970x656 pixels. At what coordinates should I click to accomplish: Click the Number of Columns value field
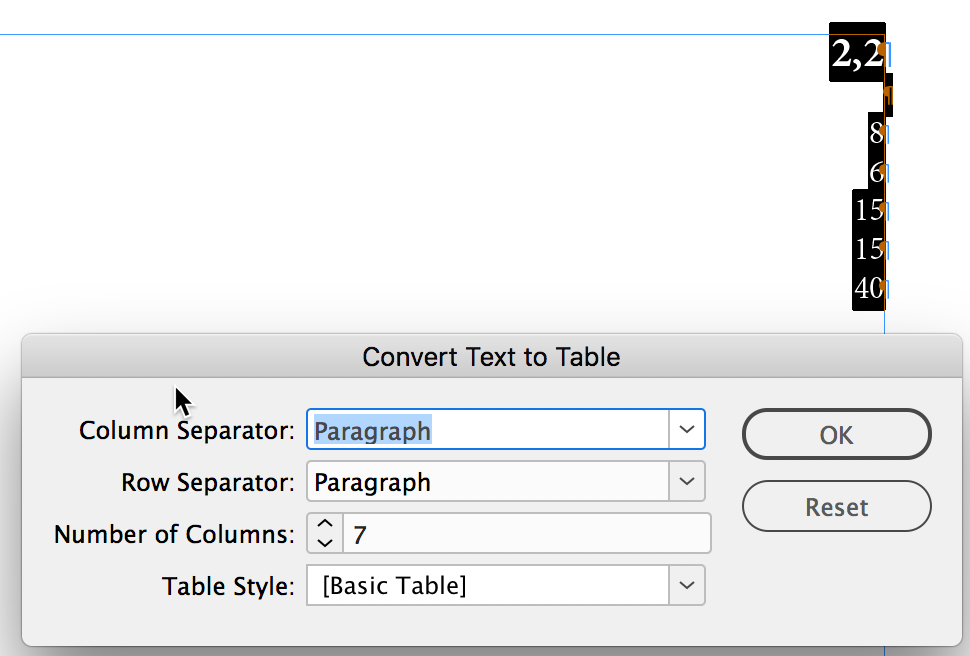(525, 534)
